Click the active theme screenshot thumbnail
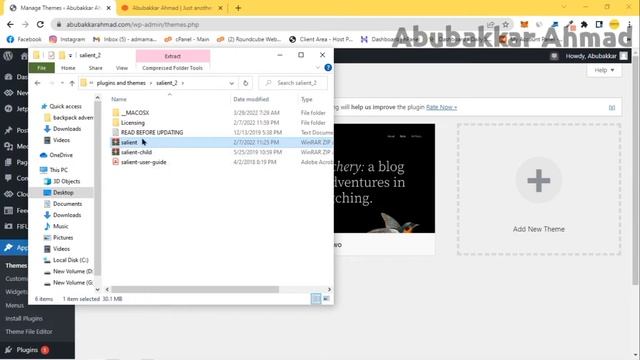Viewport: 640px width, 360px height. (384, 178)
